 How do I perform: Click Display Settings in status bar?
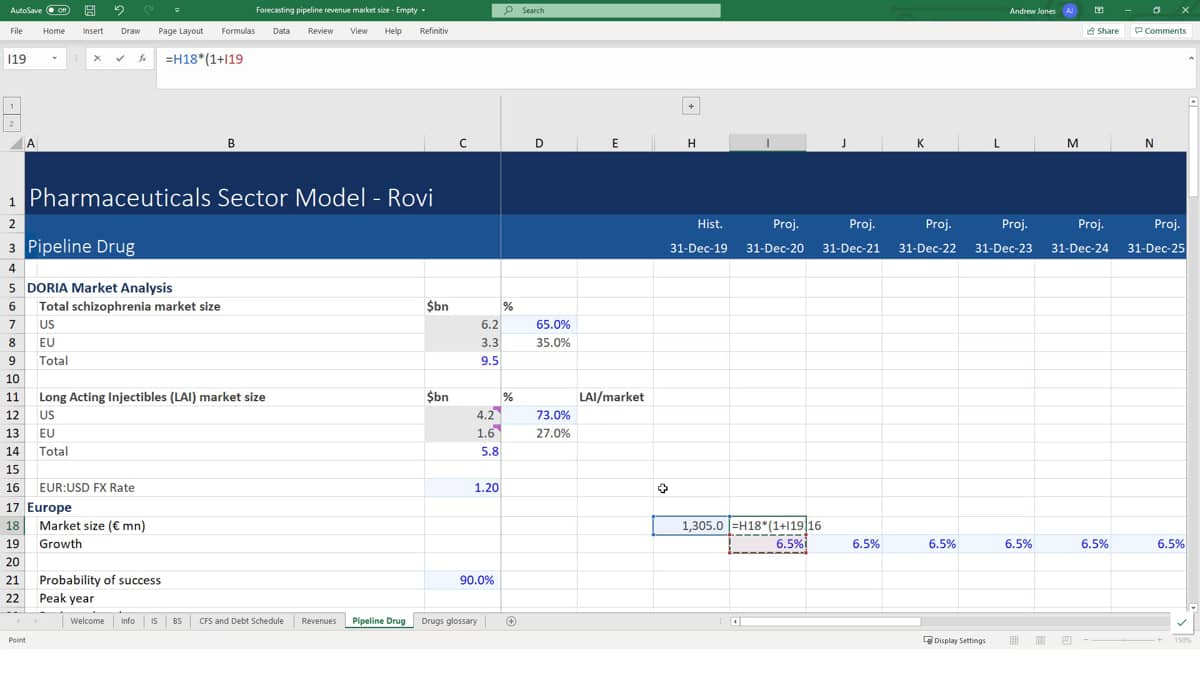click(954, 640)
